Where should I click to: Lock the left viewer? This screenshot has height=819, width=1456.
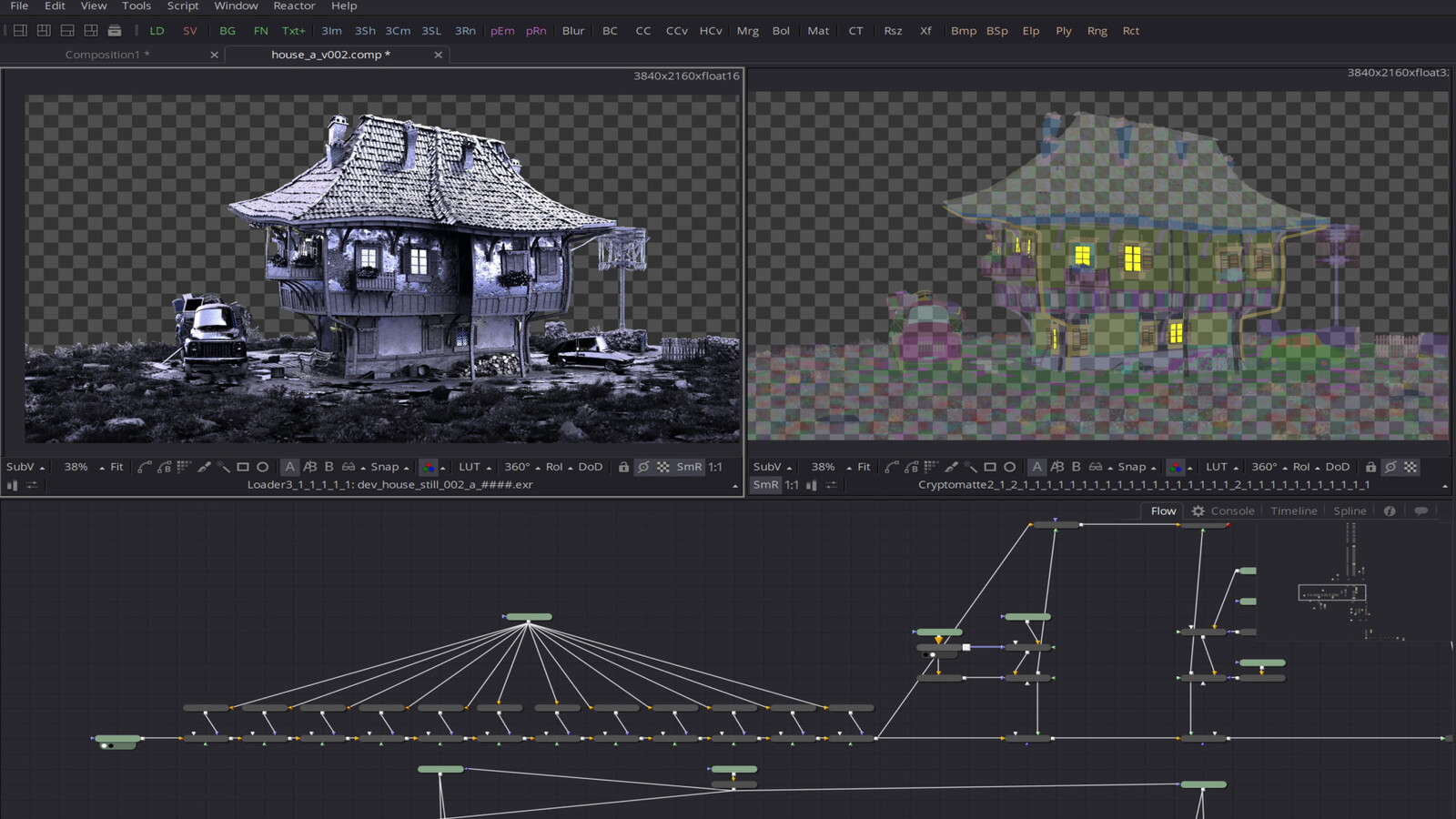click(x=623, y=466)
